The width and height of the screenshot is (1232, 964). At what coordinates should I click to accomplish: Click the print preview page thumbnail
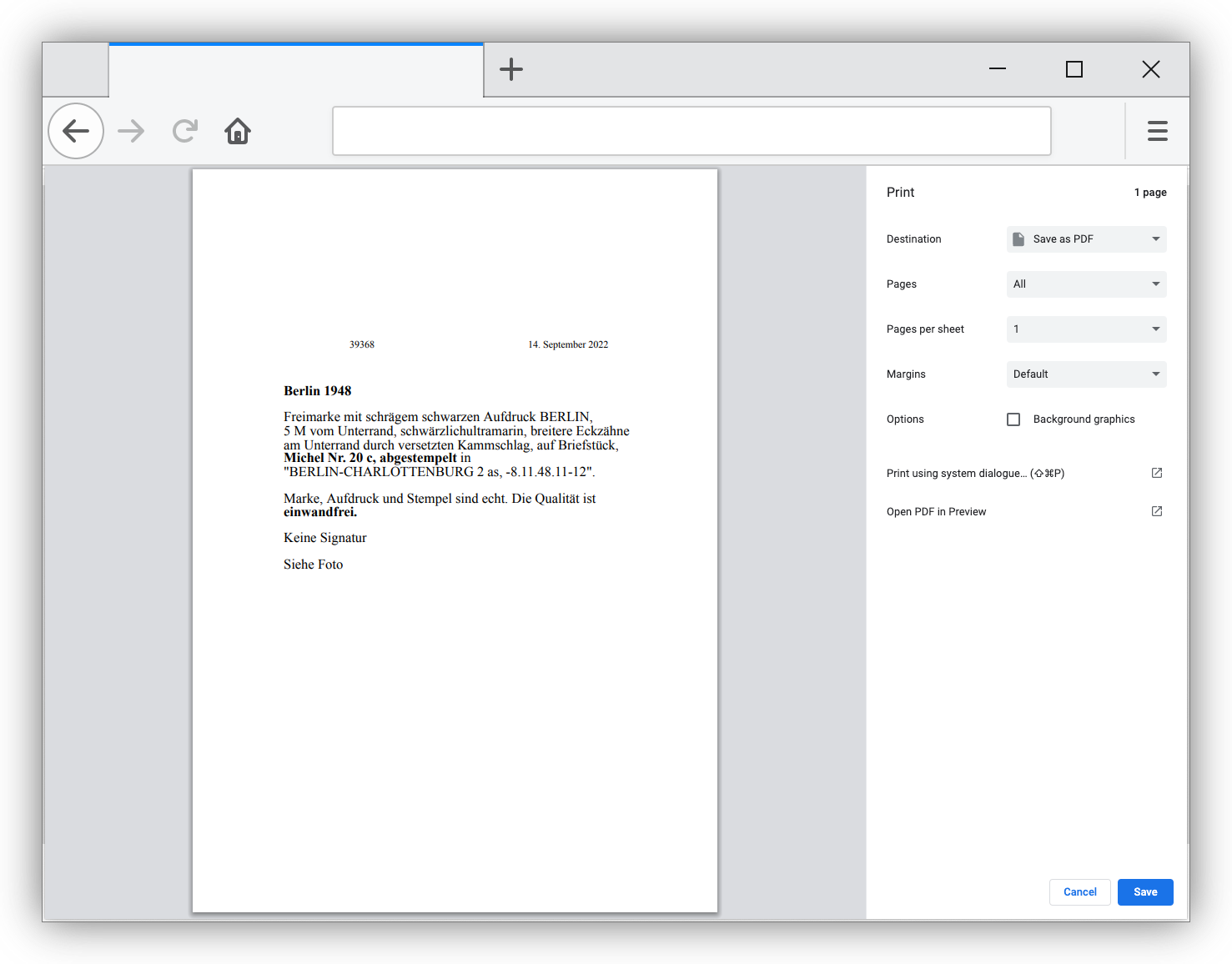(x=455, y=540)
